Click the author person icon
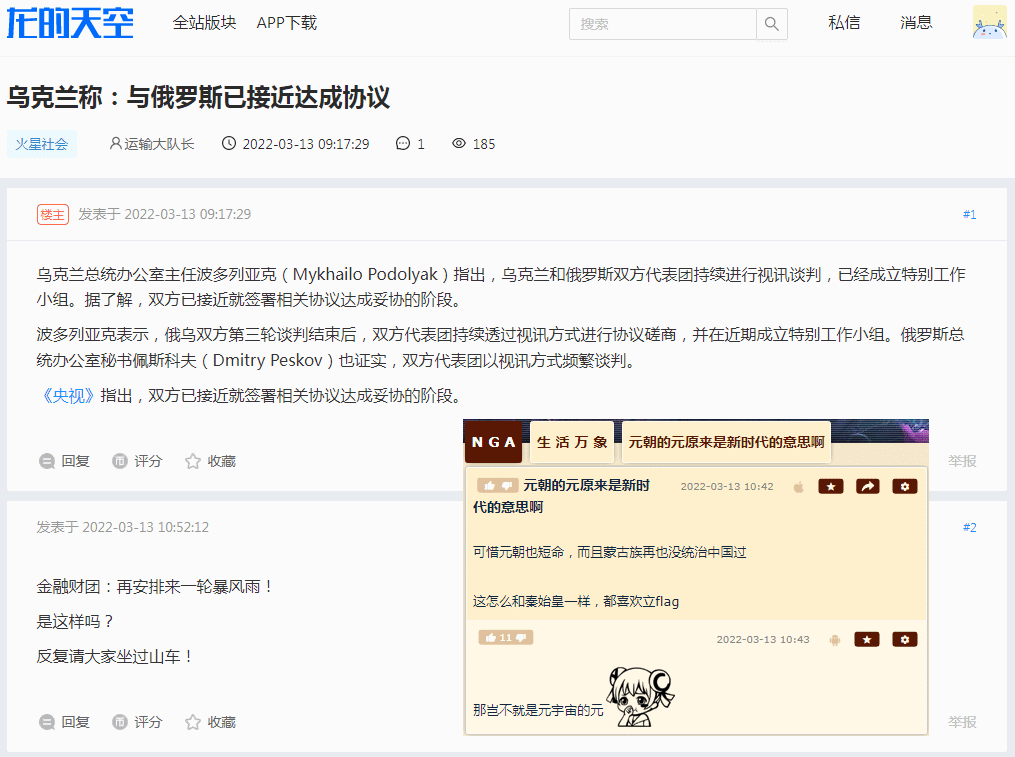The image size is (1015, 757). tap(115, 143)
